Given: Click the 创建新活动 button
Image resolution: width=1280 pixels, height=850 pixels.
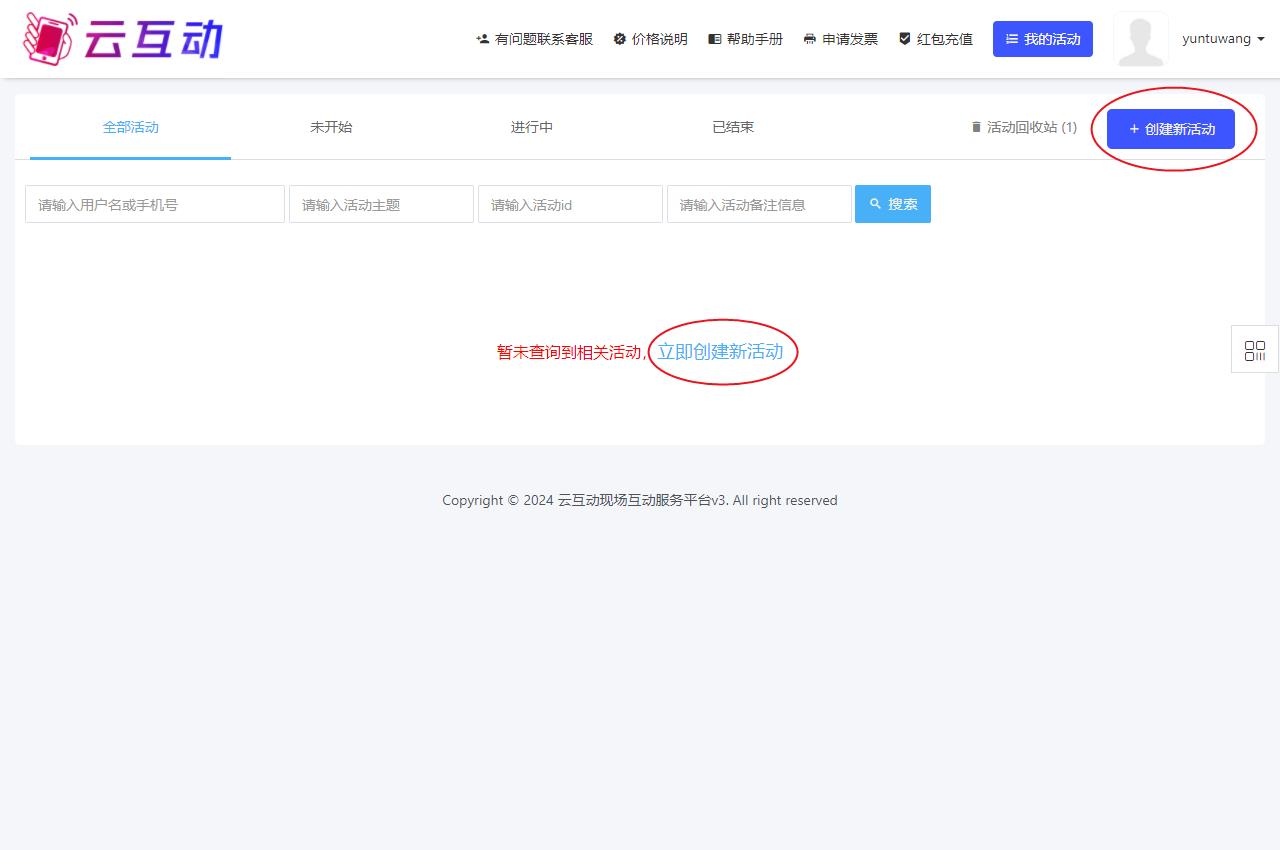Looking at the screenshot, I should [x=1170, y=129].
